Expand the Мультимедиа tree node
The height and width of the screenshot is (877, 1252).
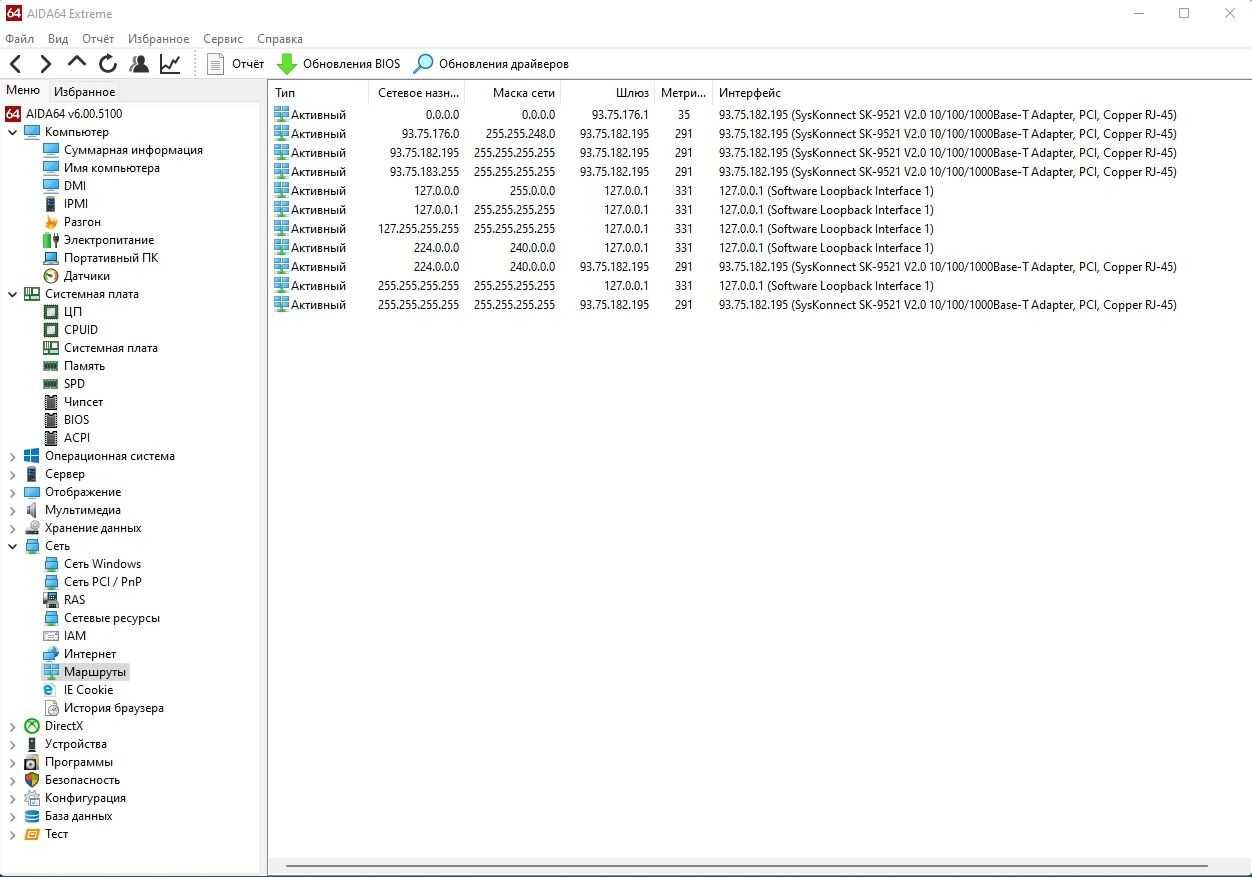[x=13, y=510]
